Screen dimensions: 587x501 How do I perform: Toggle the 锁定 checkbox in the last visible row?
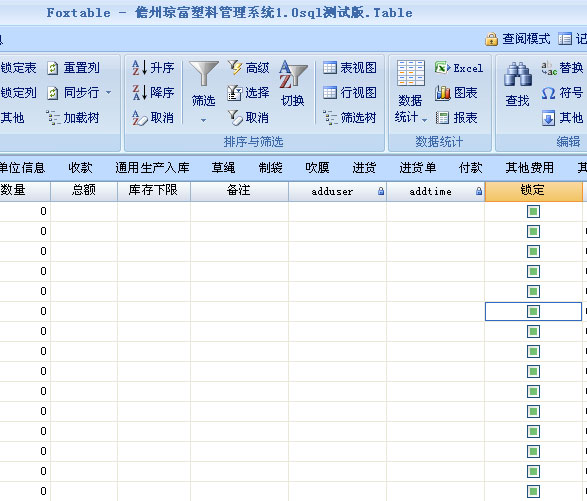[533, 491]
